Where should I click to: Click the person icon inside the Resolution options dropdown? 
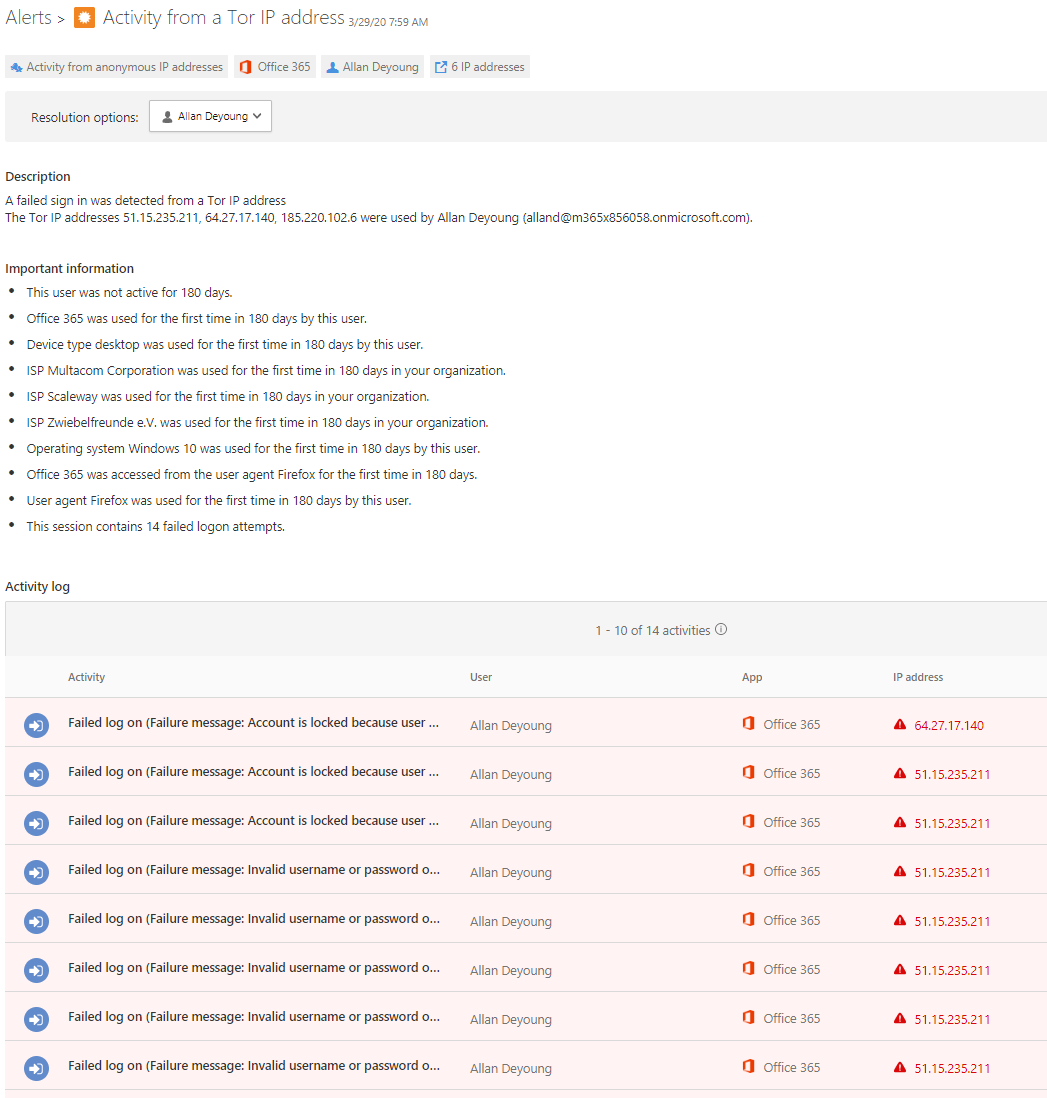(167, 117)
